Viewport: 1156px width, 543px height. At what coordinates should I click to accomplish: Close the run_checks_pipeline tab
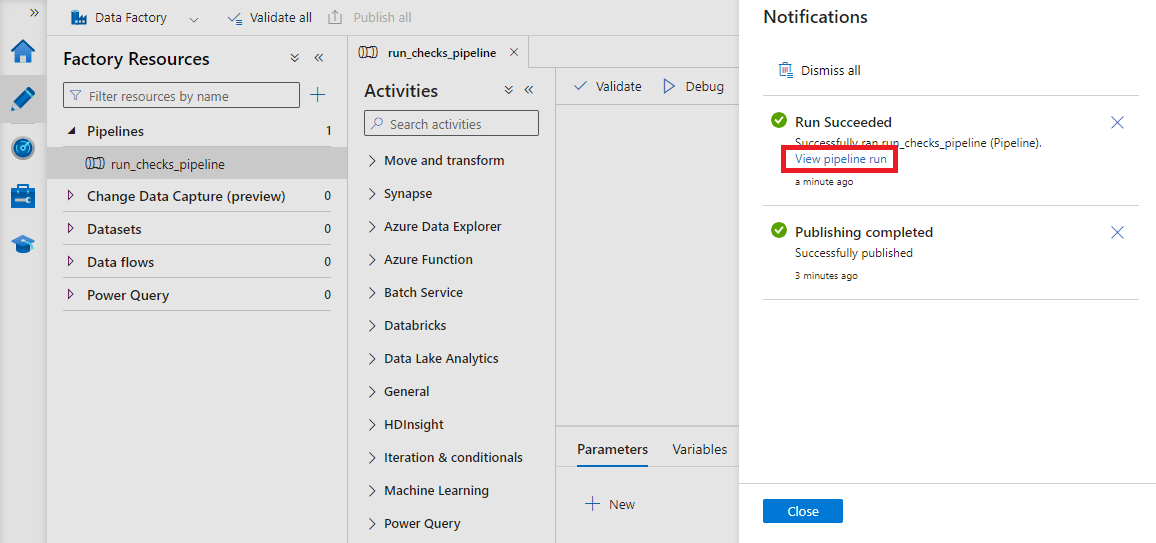pos(514,52)
